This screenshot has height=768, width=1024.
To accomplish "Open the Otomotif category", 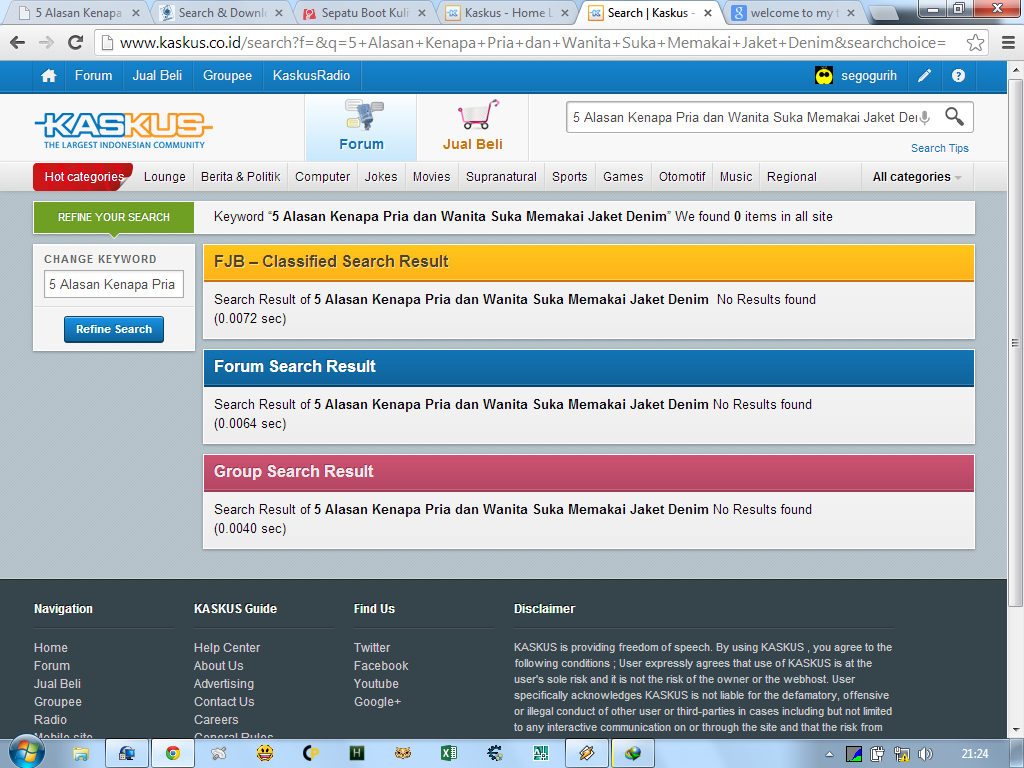I will 682,177.
